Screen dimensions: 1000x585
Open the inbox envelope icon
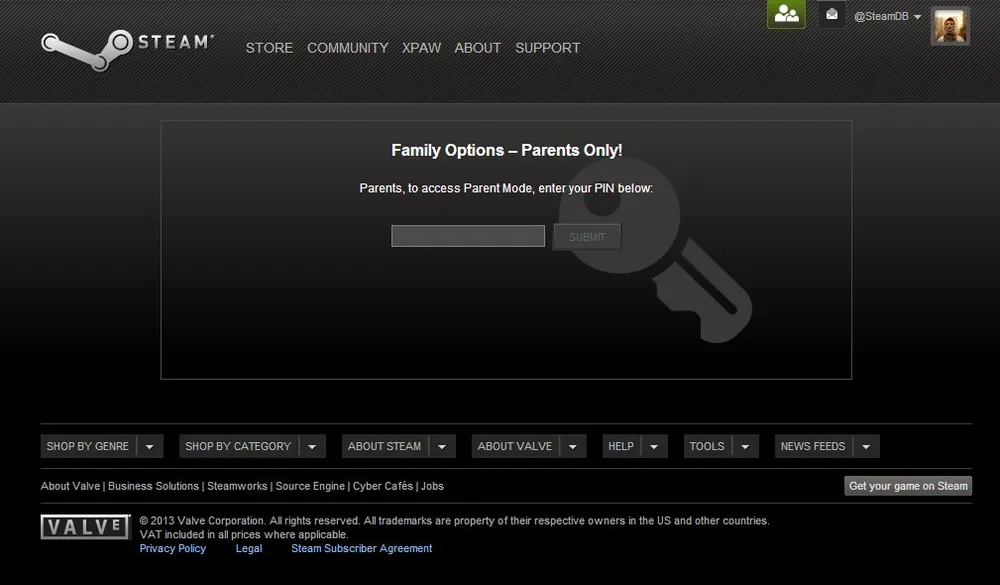tap(832, 14)
